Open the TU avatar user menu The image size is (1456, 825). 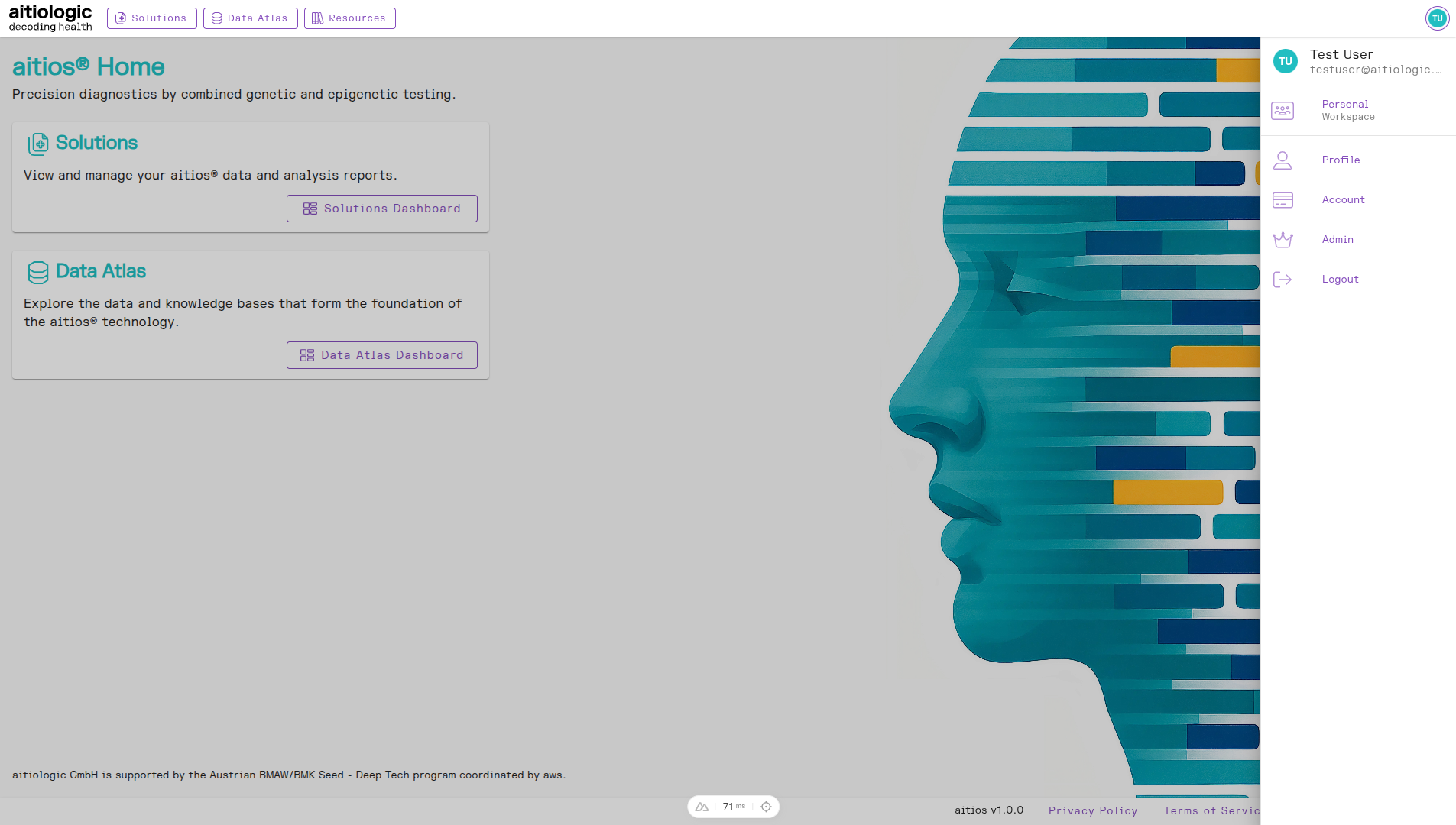pos(1438,18)
